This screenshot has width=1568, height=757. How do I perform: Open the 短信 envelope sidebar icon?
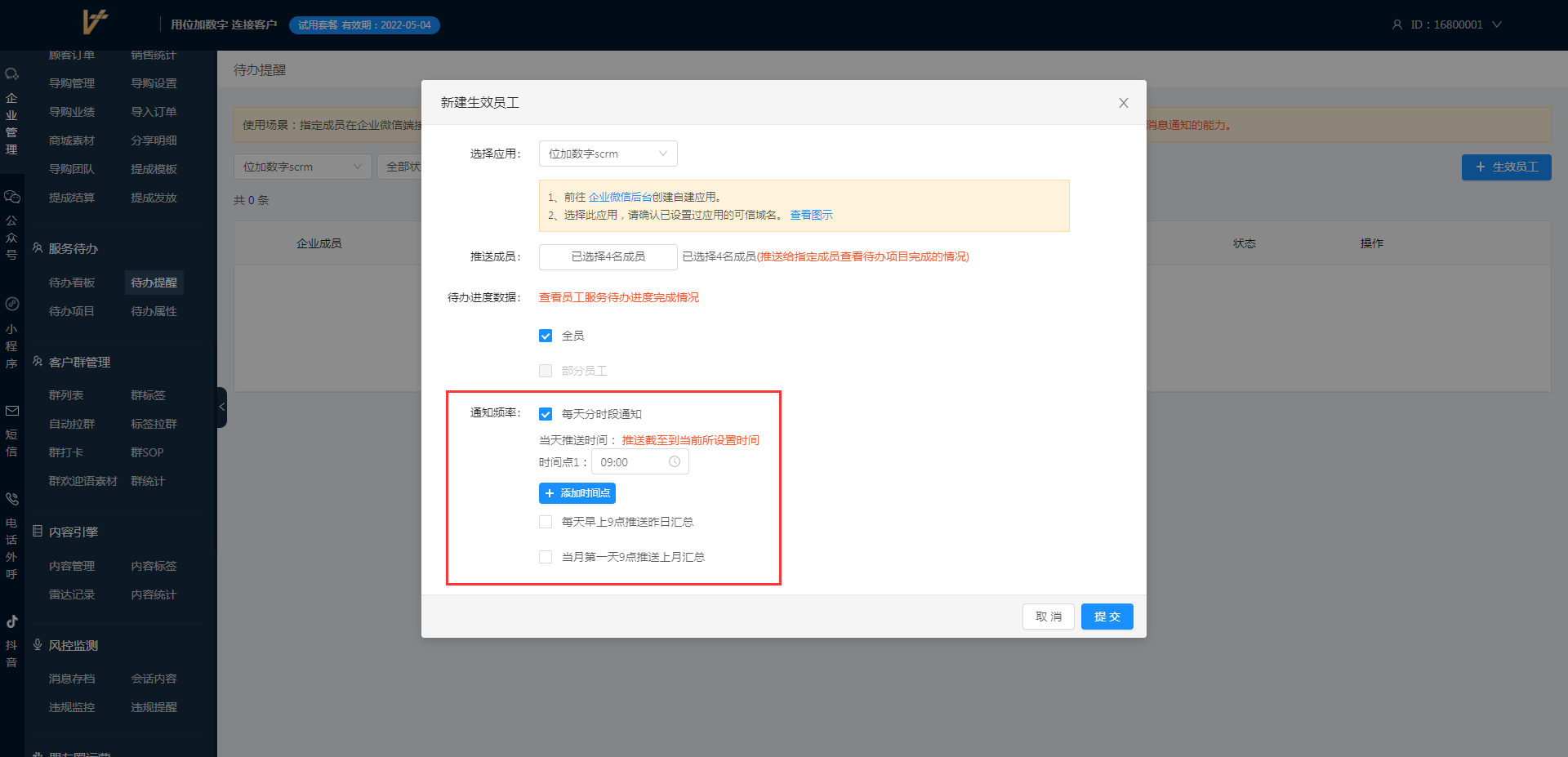11,411
